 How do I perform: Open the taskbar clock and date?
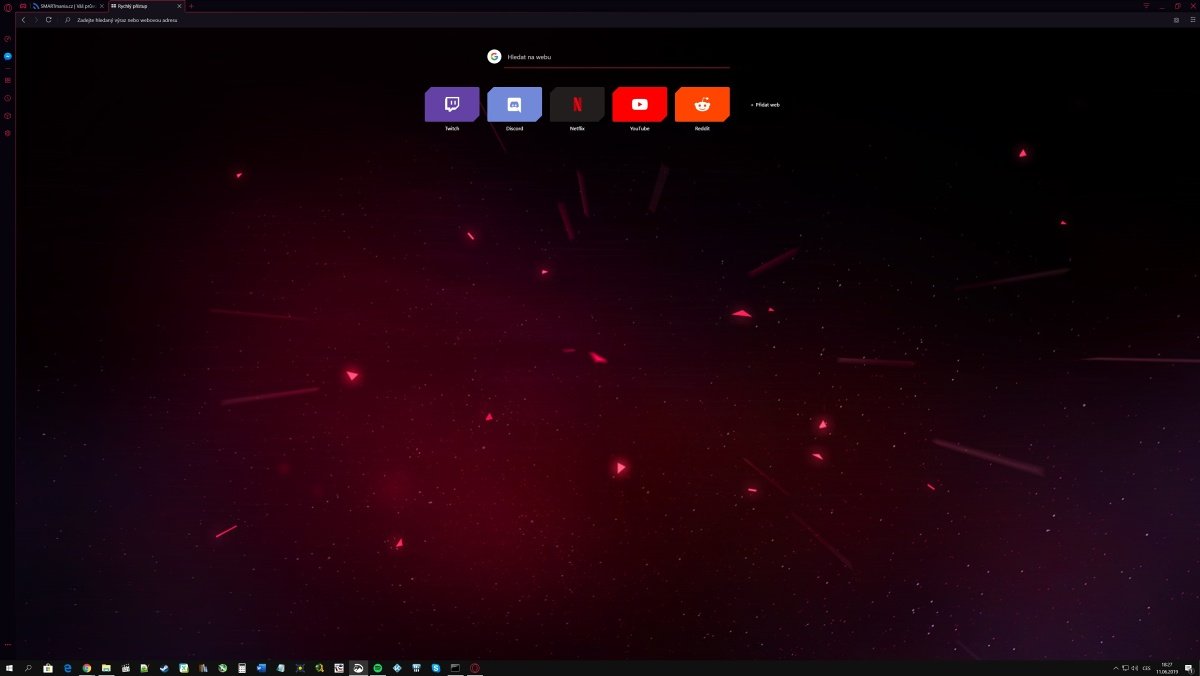point(1166,667)
